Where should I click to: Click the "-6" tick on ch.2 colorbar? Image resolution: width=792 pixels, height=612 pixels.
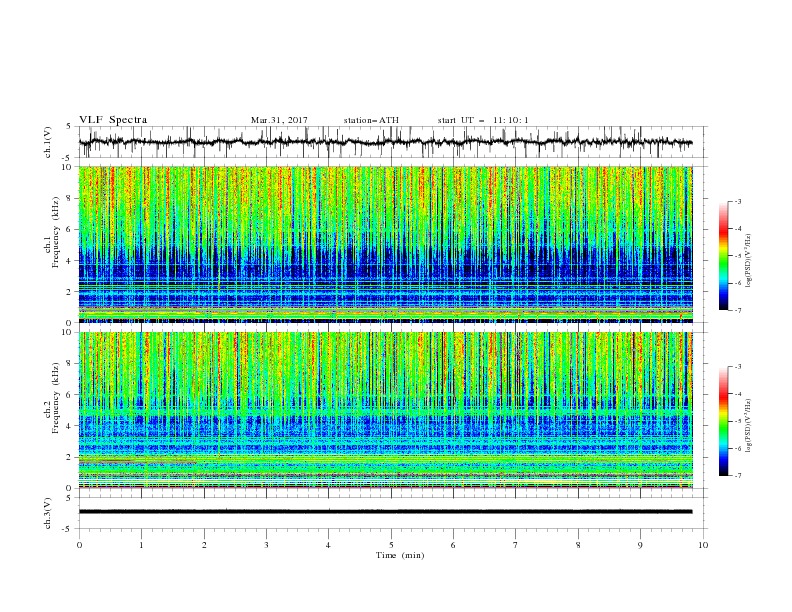coord(737,448)
